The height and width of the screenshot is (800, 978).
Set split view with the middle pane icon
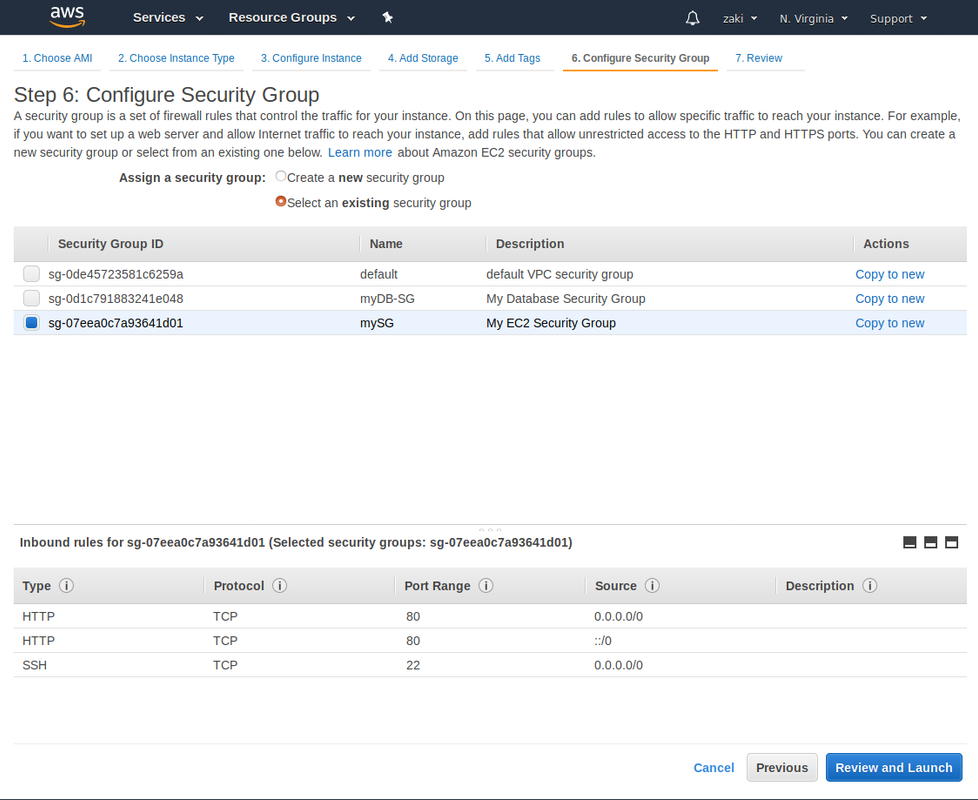point(930,542)
